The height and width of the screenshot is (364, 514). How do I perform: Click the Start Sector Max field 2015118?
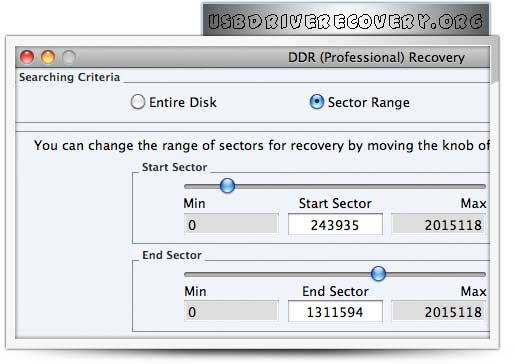coord(439,224)
